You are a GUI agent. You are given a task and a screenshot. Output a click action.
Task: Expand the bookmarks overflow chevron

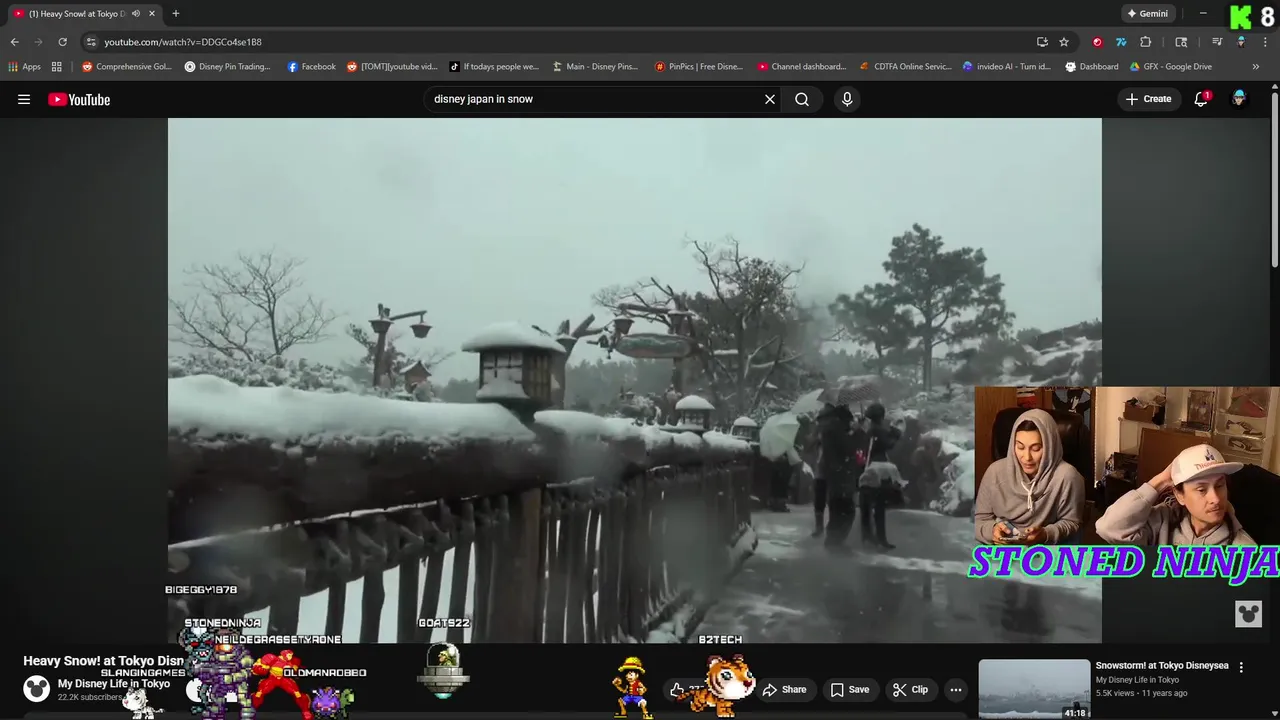[1256, 67]
